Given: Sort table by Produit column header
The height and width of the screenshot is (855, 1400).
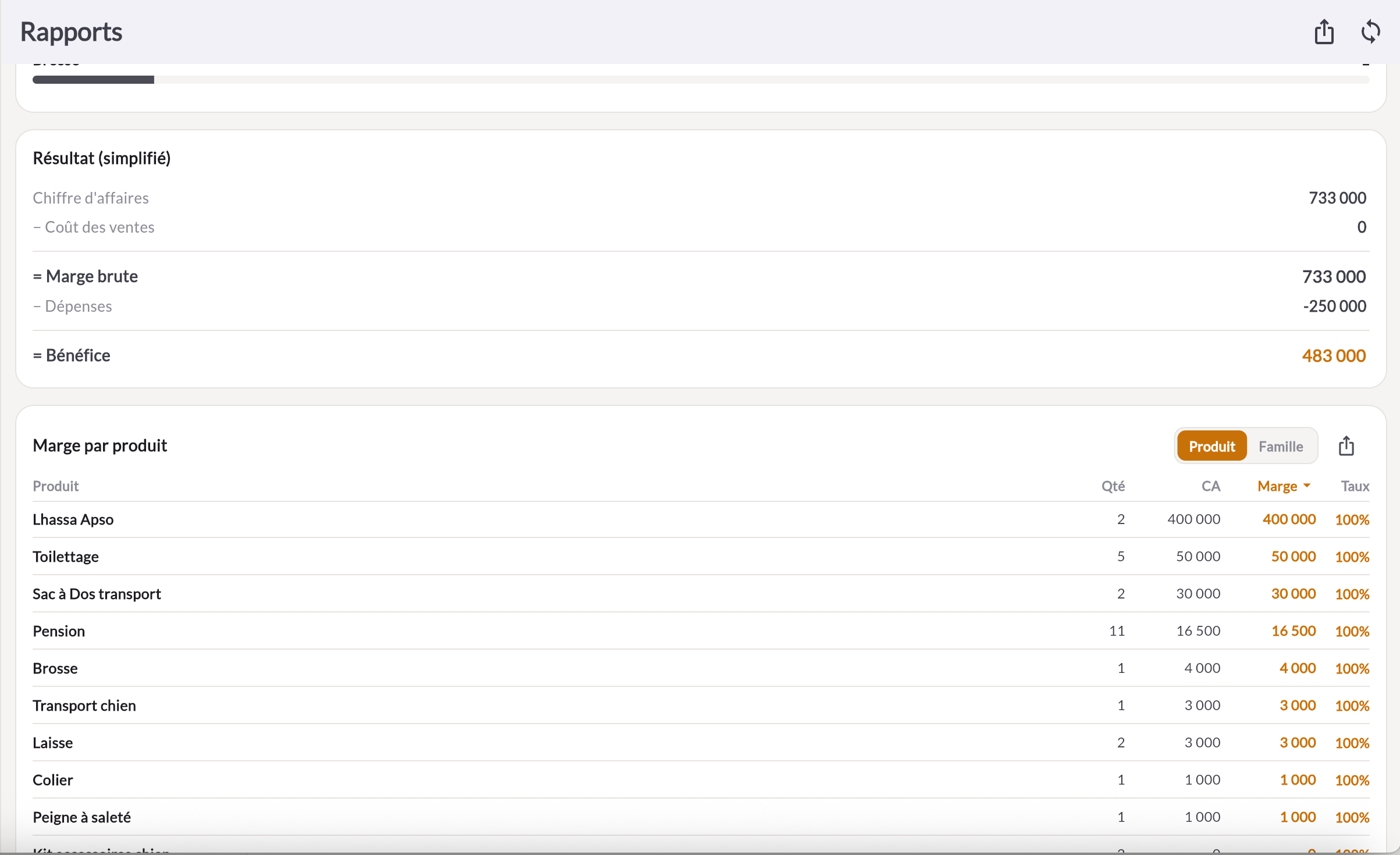Looking at the screenshot, I should coord(55,486).
